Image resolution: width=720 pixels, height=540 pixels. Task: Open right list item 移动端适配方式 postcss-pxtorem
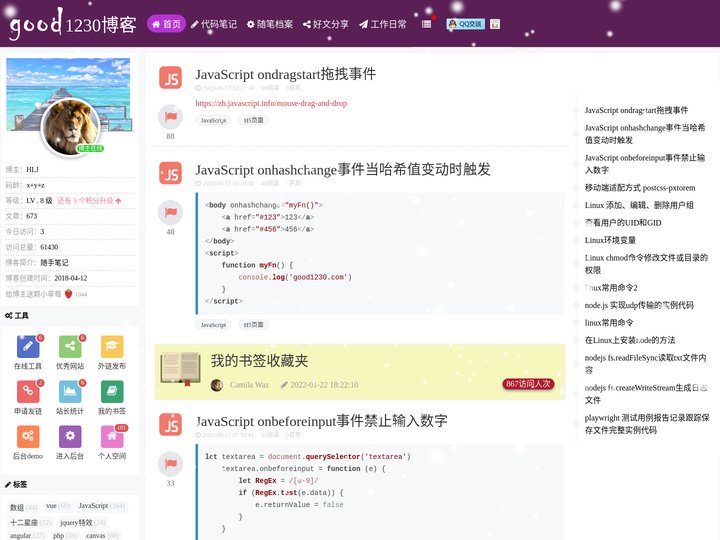640,188
